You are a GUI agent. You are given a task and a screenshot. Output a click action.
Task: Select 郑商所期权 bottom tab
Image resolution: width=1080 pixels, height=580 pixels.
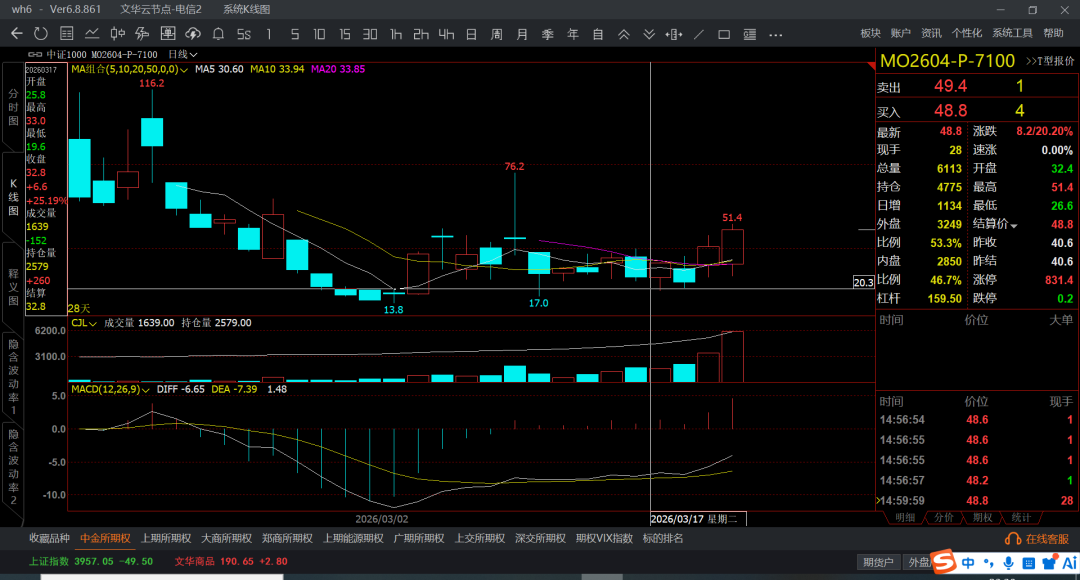click(287, 539)
